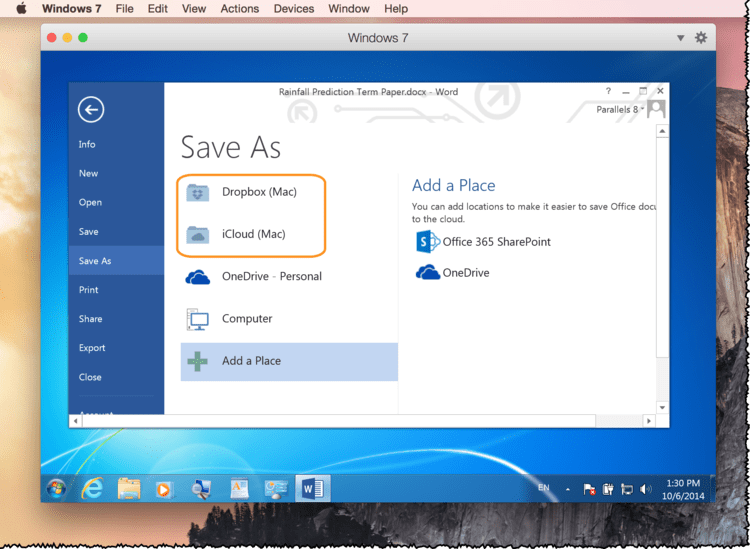Click horizontal scrollbar left arrow

click(x=75, y=421)
